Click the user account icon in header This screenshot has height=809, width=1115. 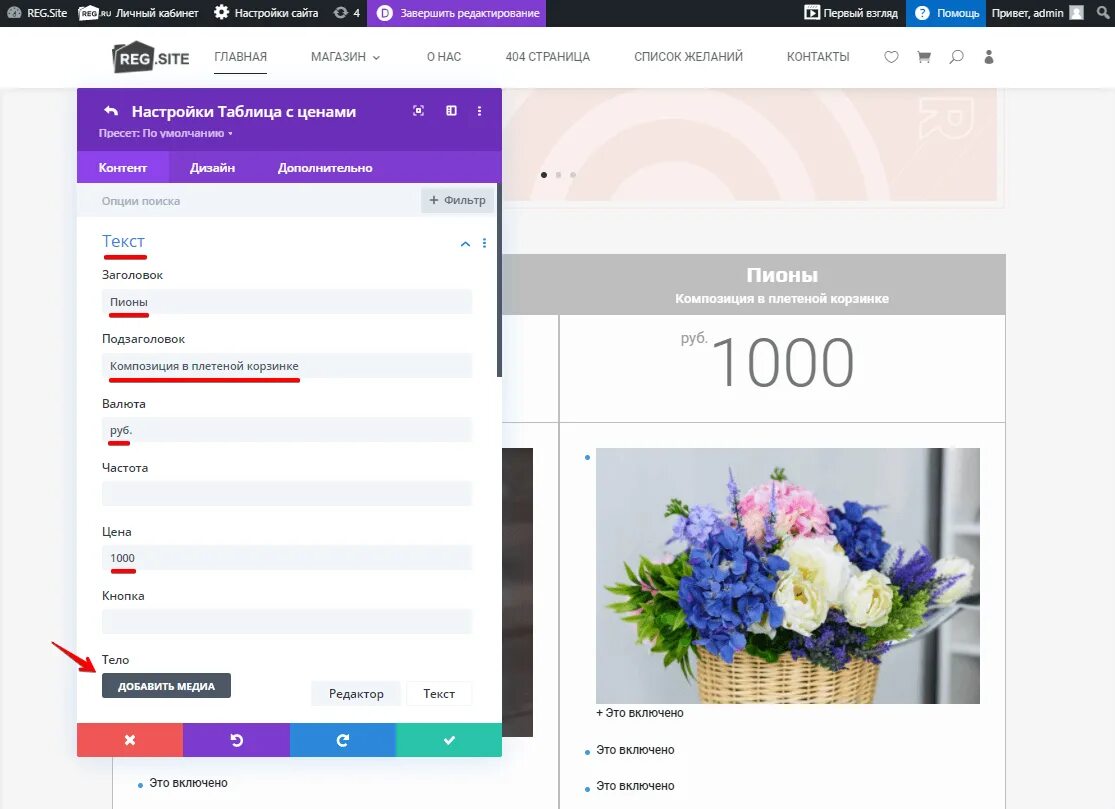coord(988,57)
